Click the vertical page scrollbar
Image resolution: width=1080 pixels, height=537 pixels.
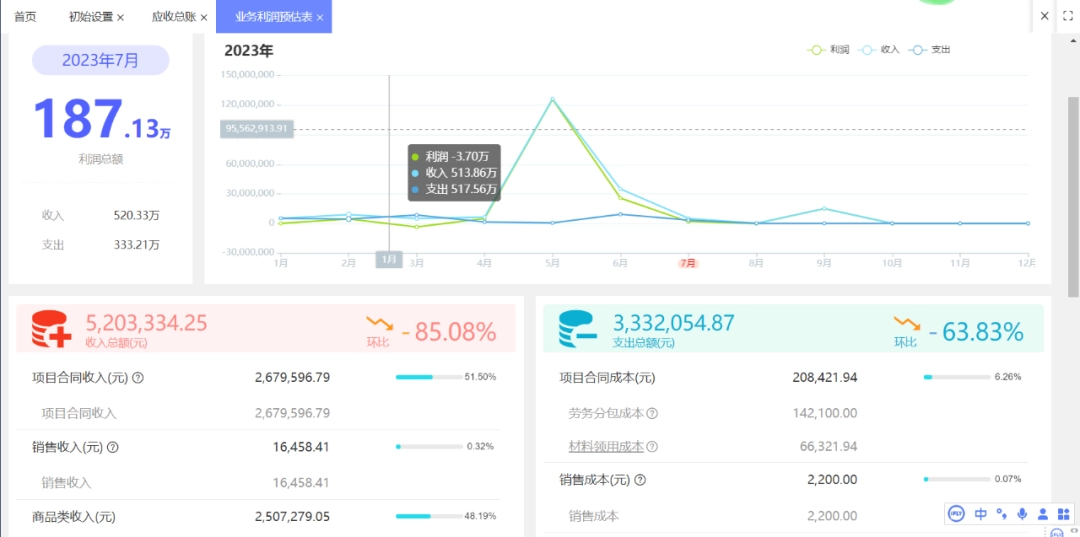click(x=1073, y=196)
